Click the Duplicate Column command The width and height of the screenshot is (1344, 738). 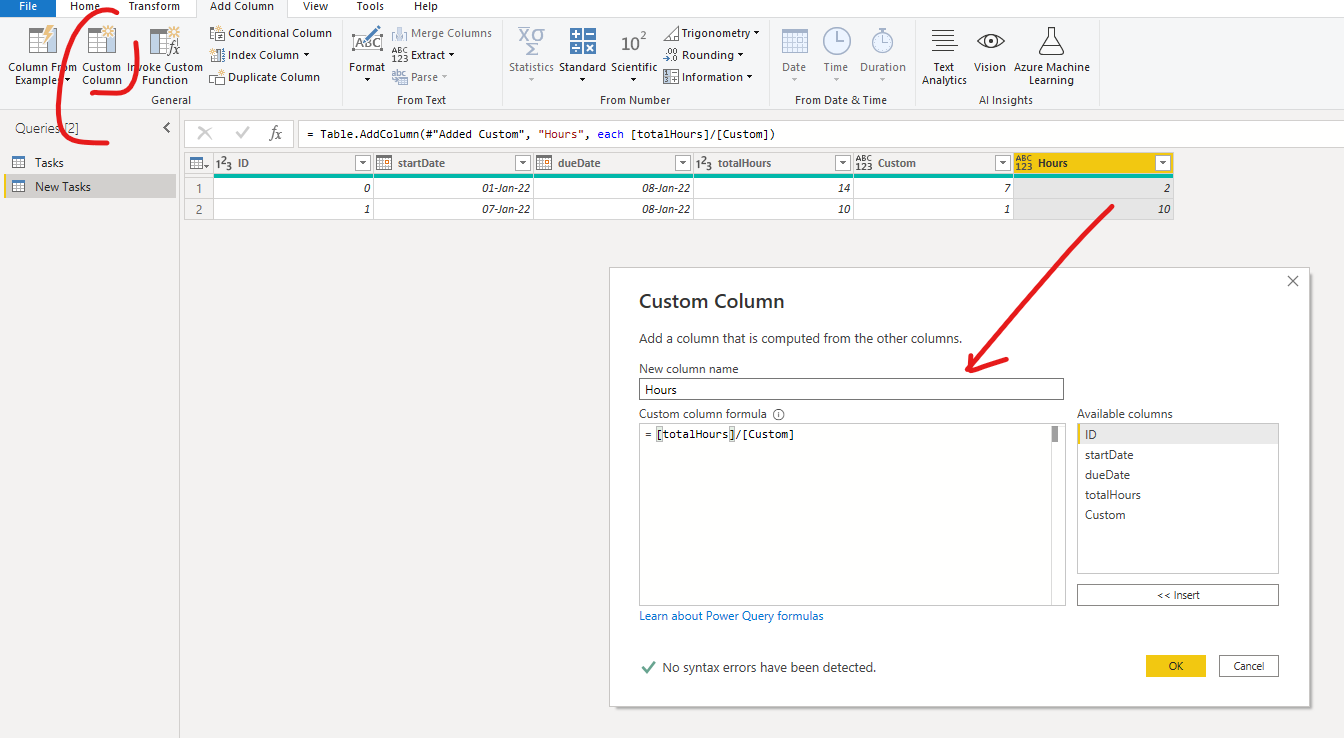pyautogui.click(x=264, y=77)
